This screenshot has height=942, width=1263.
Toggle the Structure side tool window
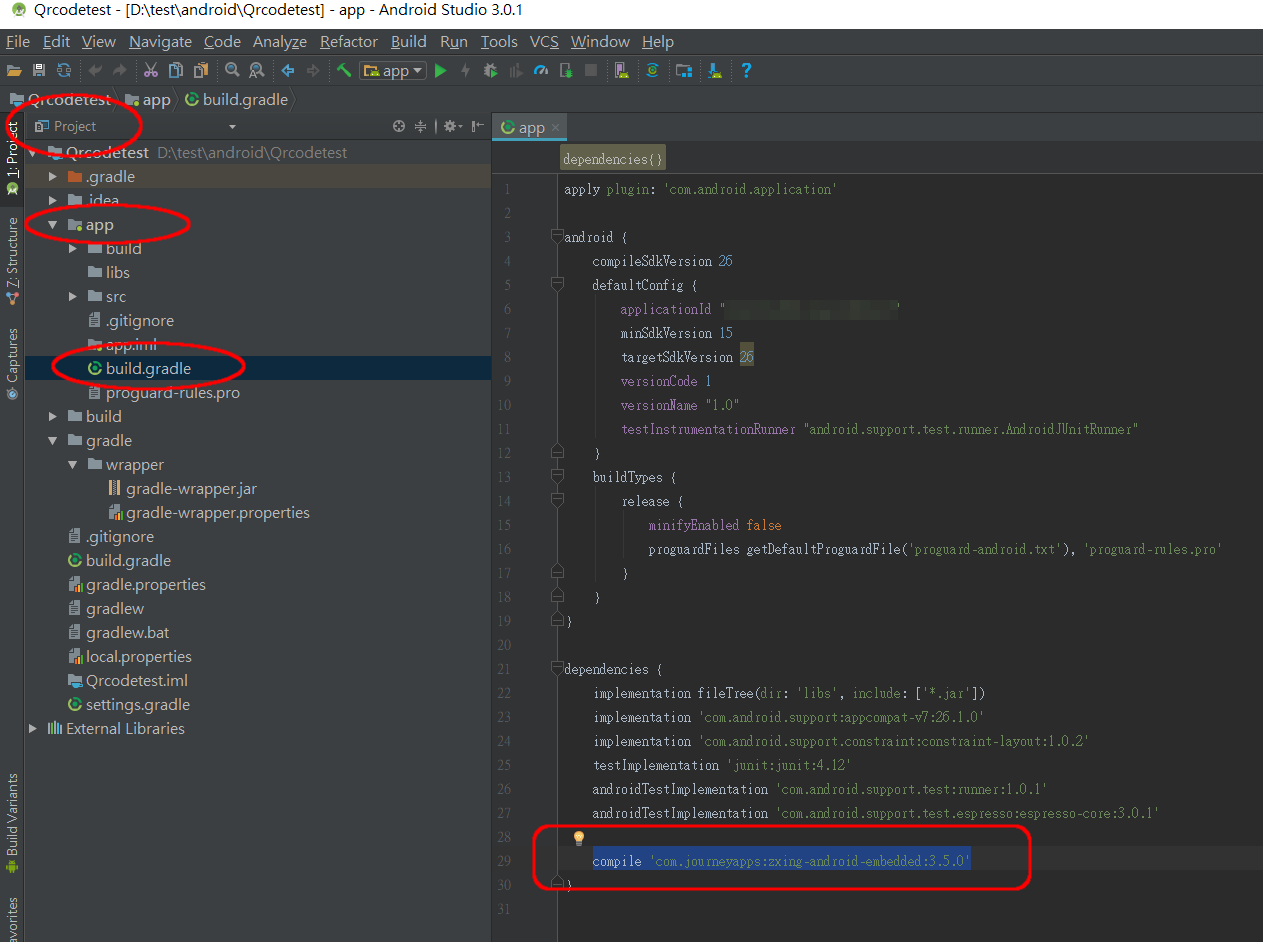coord(12,260)
